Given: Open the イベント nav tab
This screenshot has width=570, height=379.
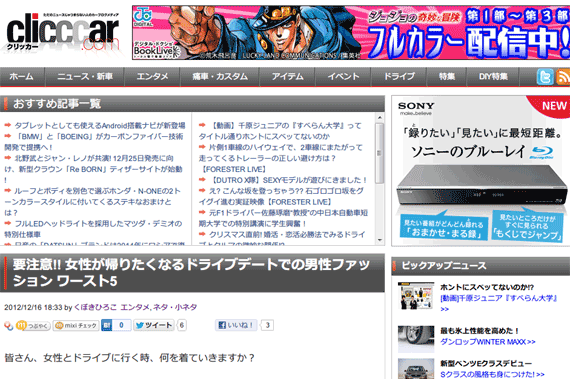Looking at the screenshot, I should click(343, 77).
